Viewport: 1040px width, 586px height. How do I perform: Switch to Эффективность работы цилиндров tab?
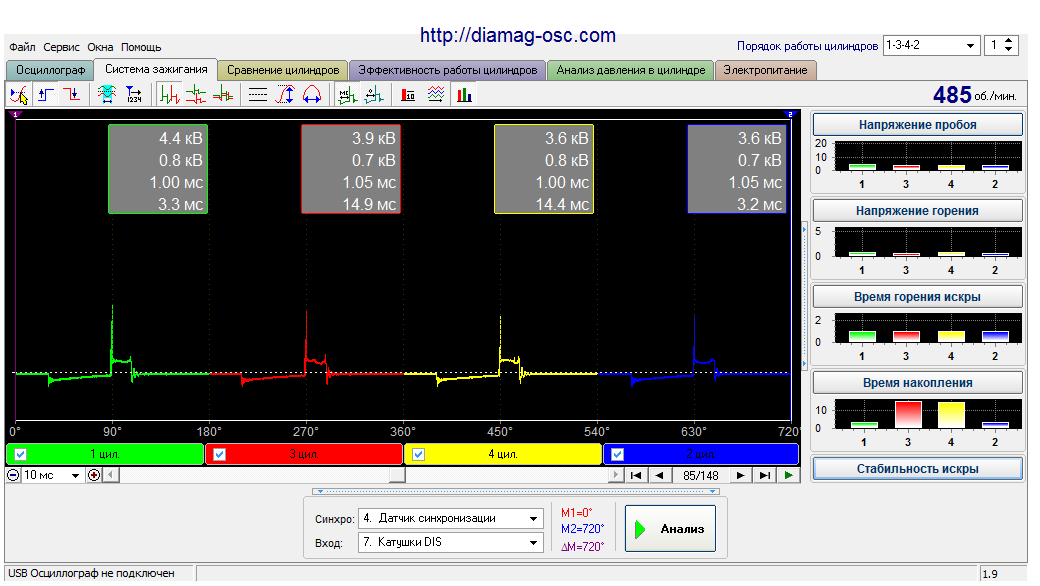tap(448, 70)
